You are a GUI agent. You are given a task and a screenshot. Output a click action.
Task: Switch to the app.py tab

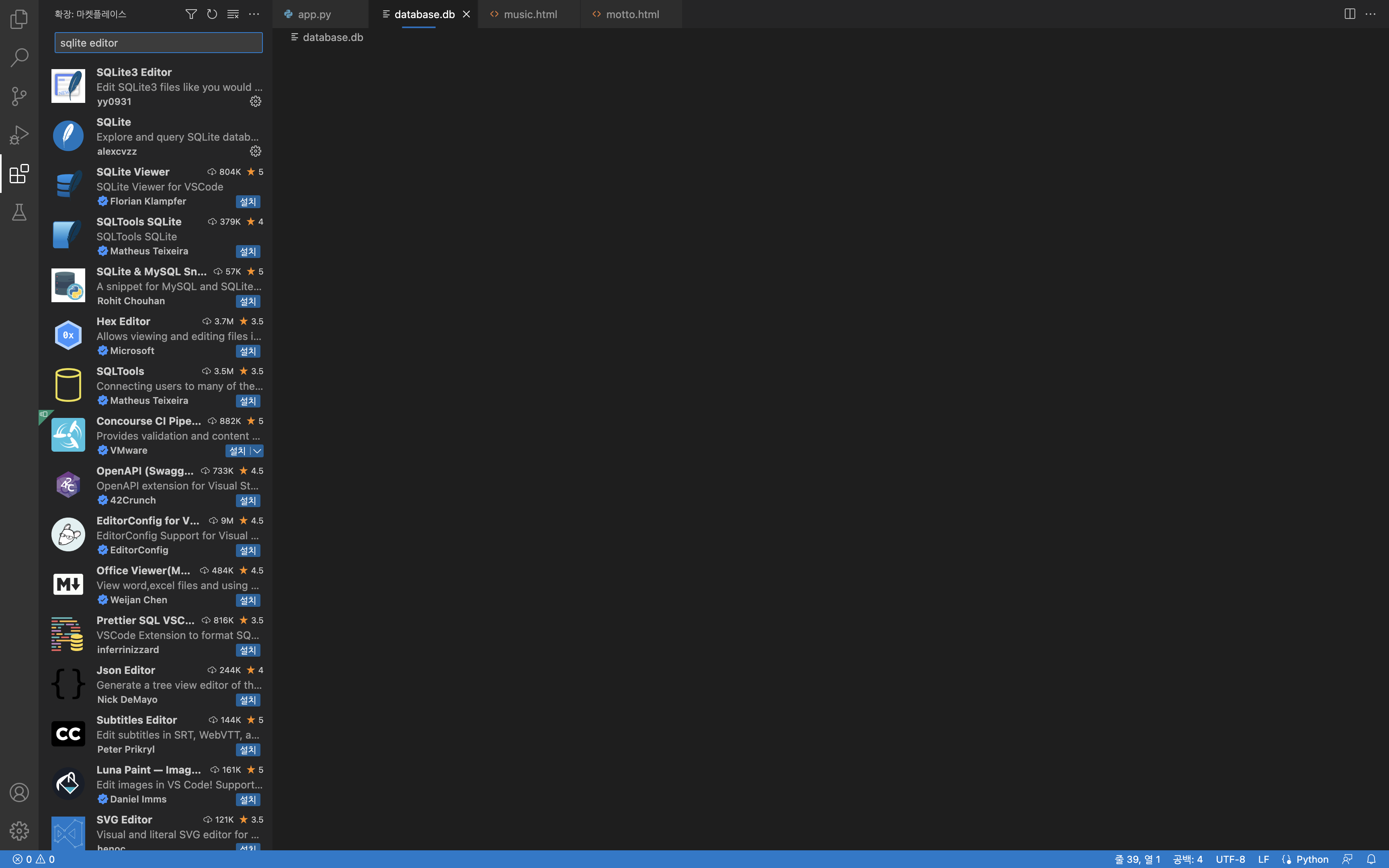pos(320,14)
